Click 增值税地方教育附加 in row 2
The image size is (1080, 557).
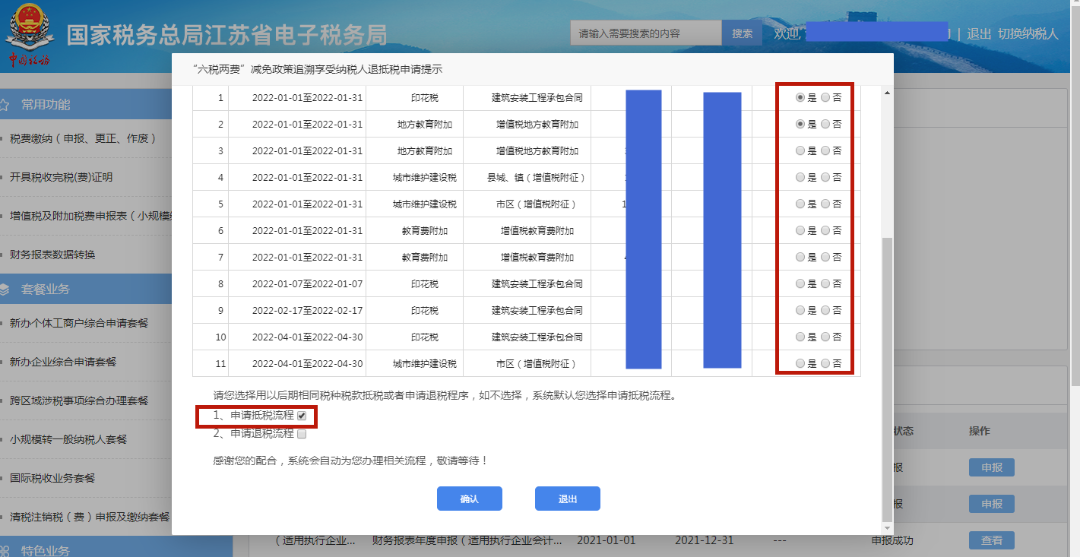tap(537, 125)
